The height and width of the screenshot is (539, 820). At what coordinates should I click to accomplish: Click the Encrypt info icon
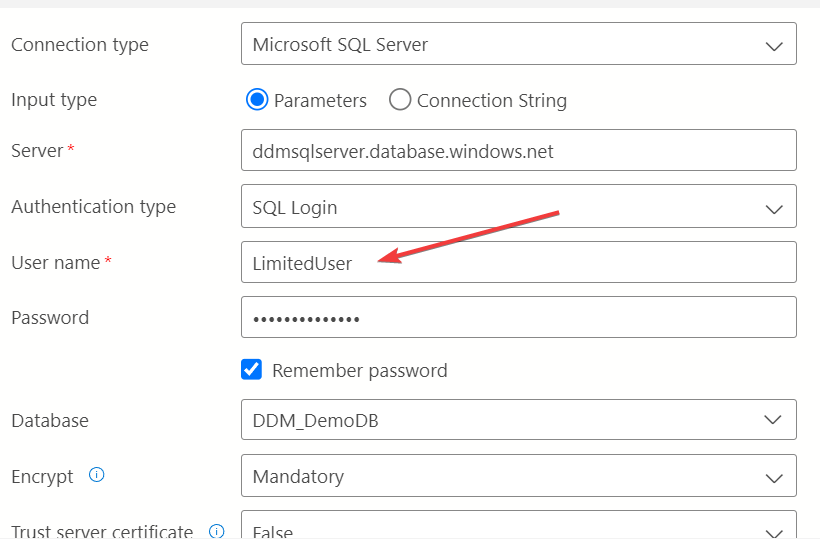coord(97,475)
